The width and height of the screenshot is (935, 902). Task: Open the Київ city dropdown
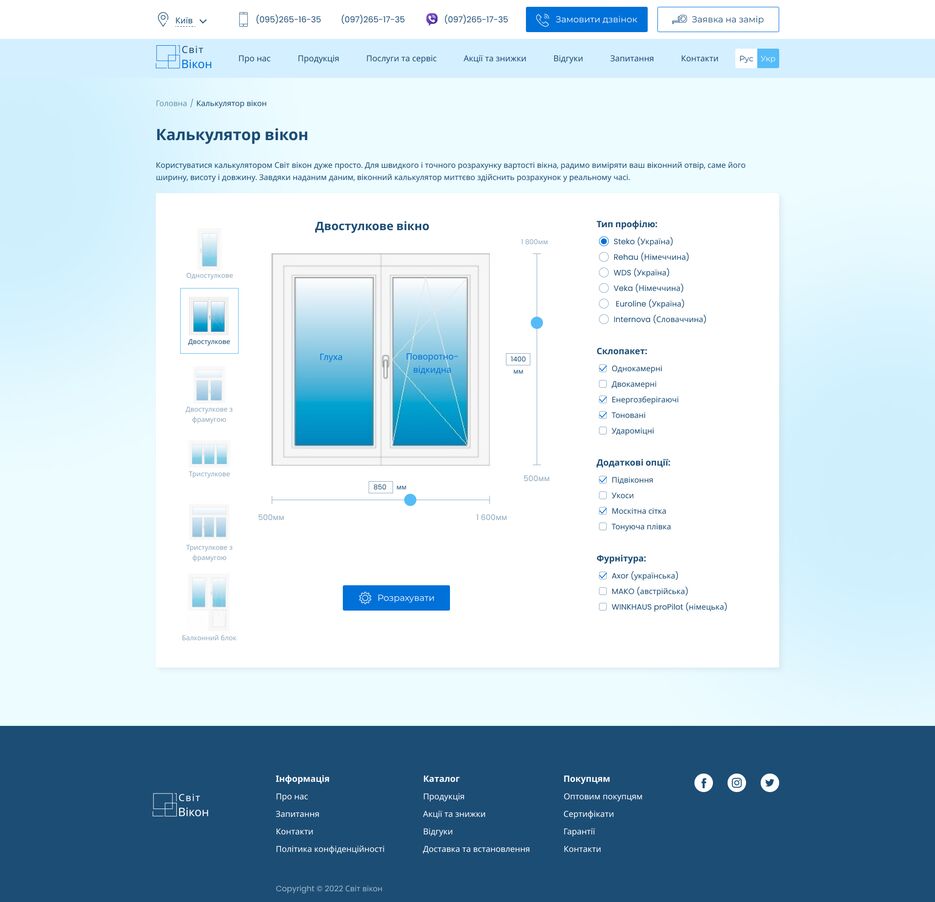pos(191,20)
